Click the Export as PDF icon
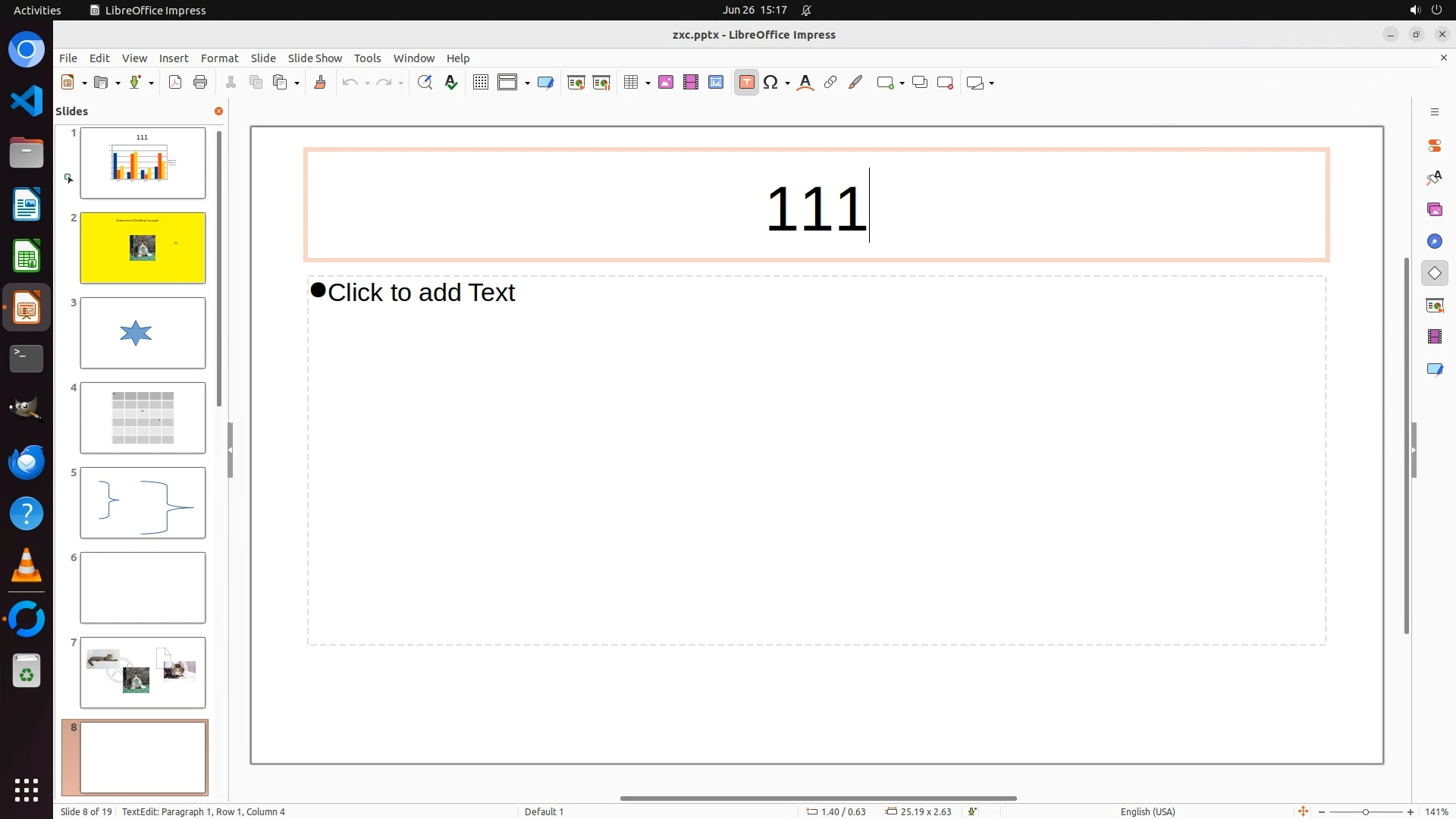This screenshot has height=819, width=1456. point(175,83)
